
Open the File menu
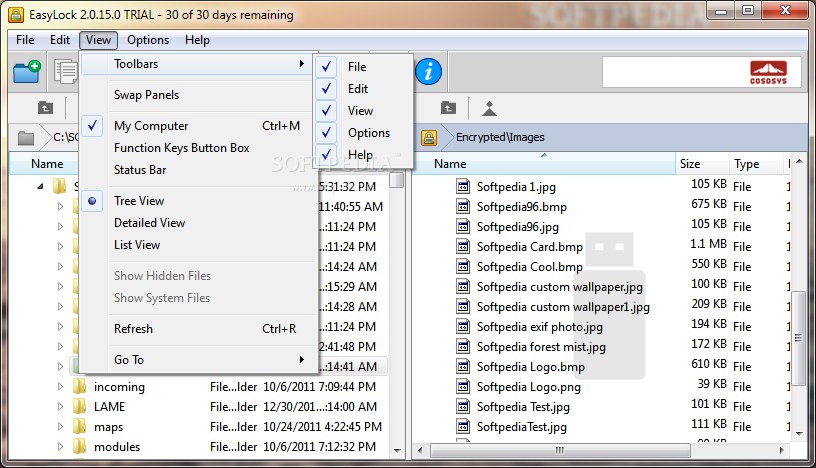25,40
